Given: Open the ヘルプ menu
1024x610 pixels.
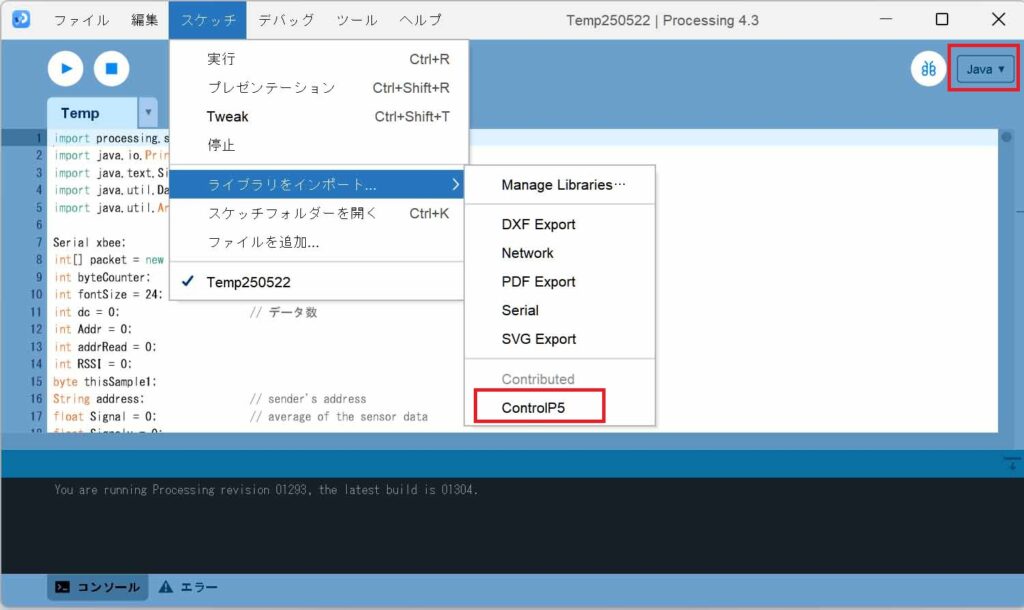Looking at the screenshot, I should click(421, 20).
